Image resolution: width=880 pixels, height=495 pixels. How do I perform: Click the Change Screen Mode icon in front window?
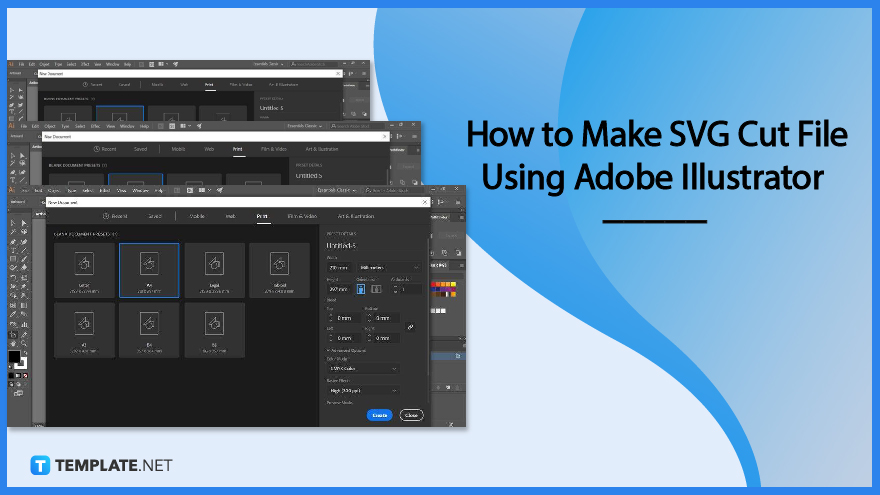click(19, 393)
